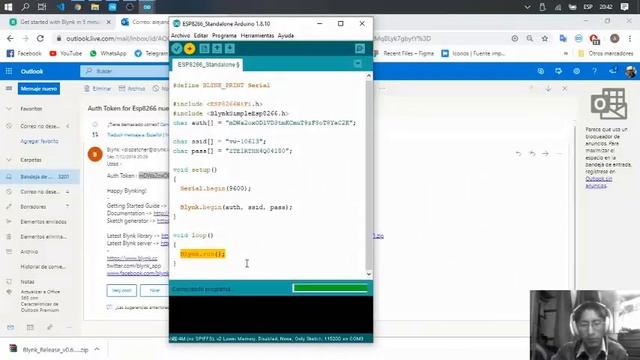Click the green upload progress bar
The width and height of the screenshot is (640, 360).
pos(330,289)
